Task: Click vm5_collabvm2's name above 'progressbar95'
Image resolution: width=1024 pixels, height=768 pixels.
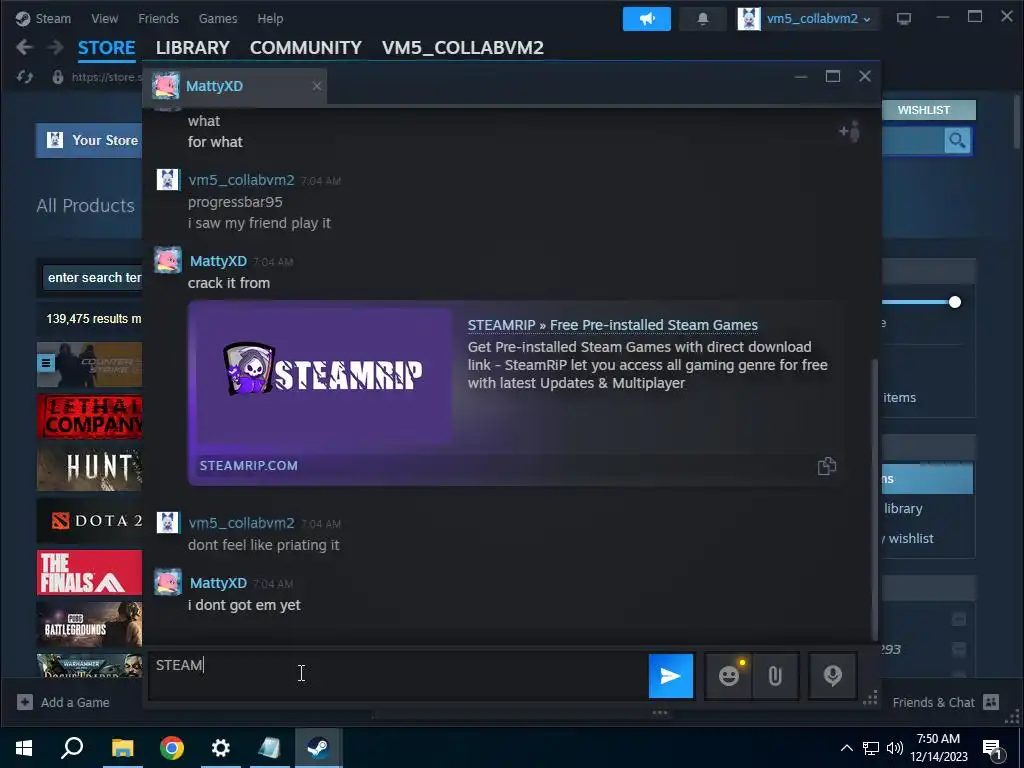Action: tap(241, 180)
